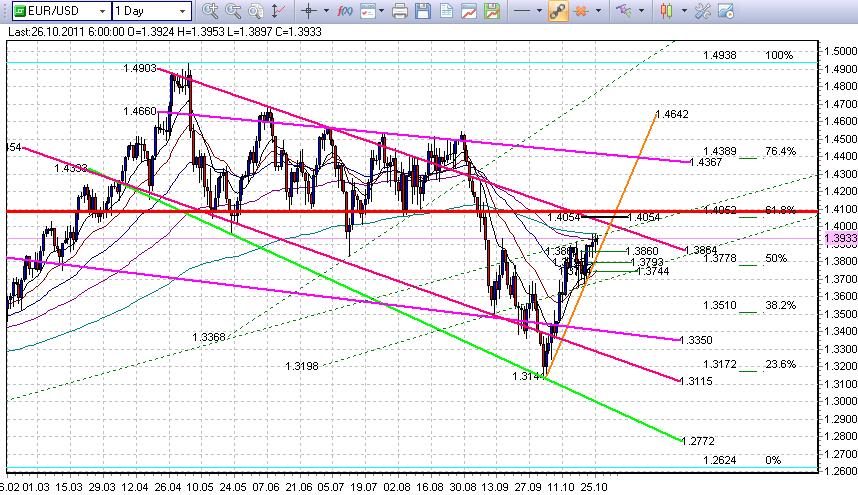
Task: Open the wrench and screwdriver settings icon
Action: coord(703,10)
